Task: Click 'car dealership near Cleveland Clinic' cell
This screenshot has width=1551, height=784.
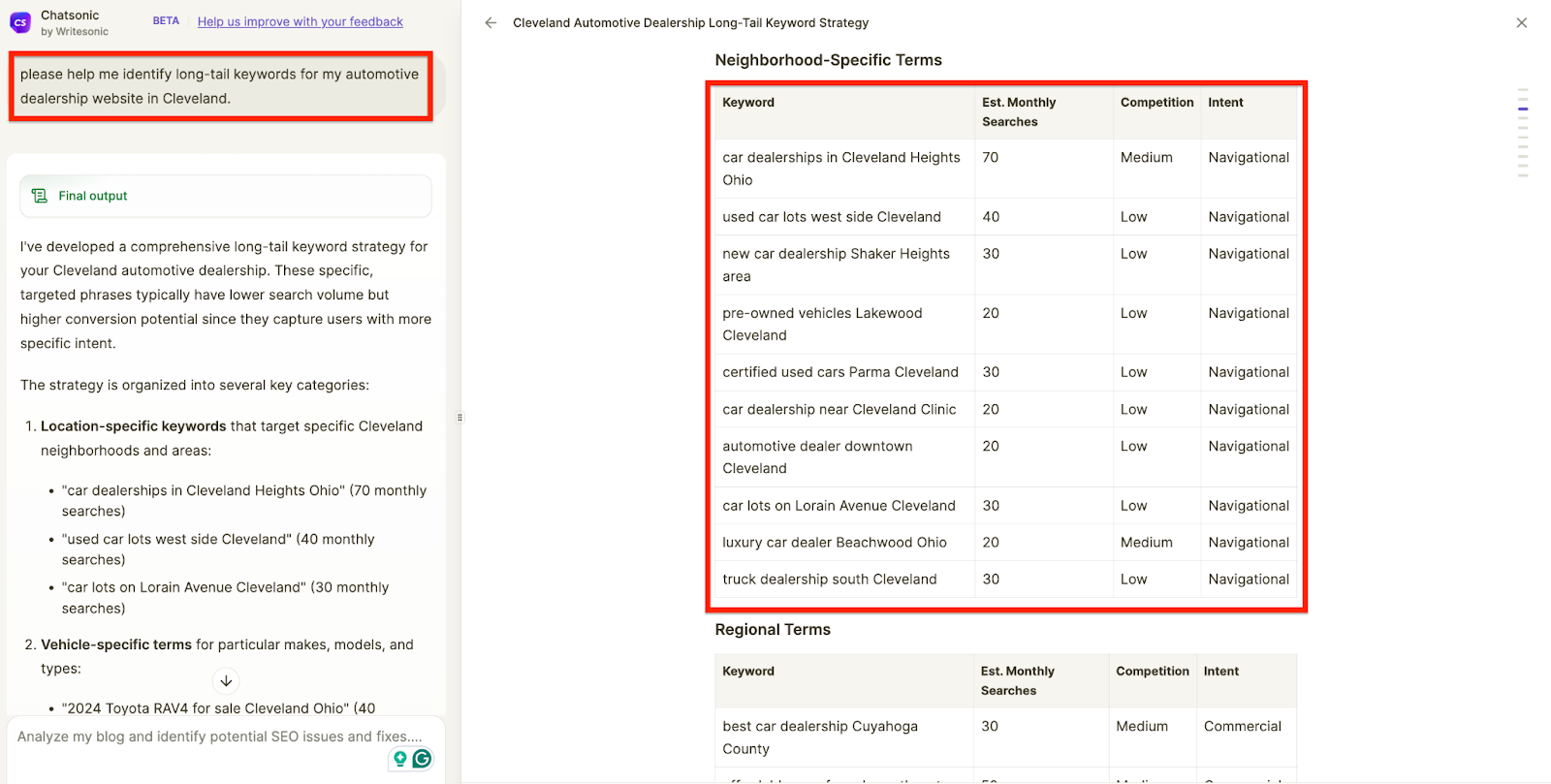Action: (x=844, y=409)
